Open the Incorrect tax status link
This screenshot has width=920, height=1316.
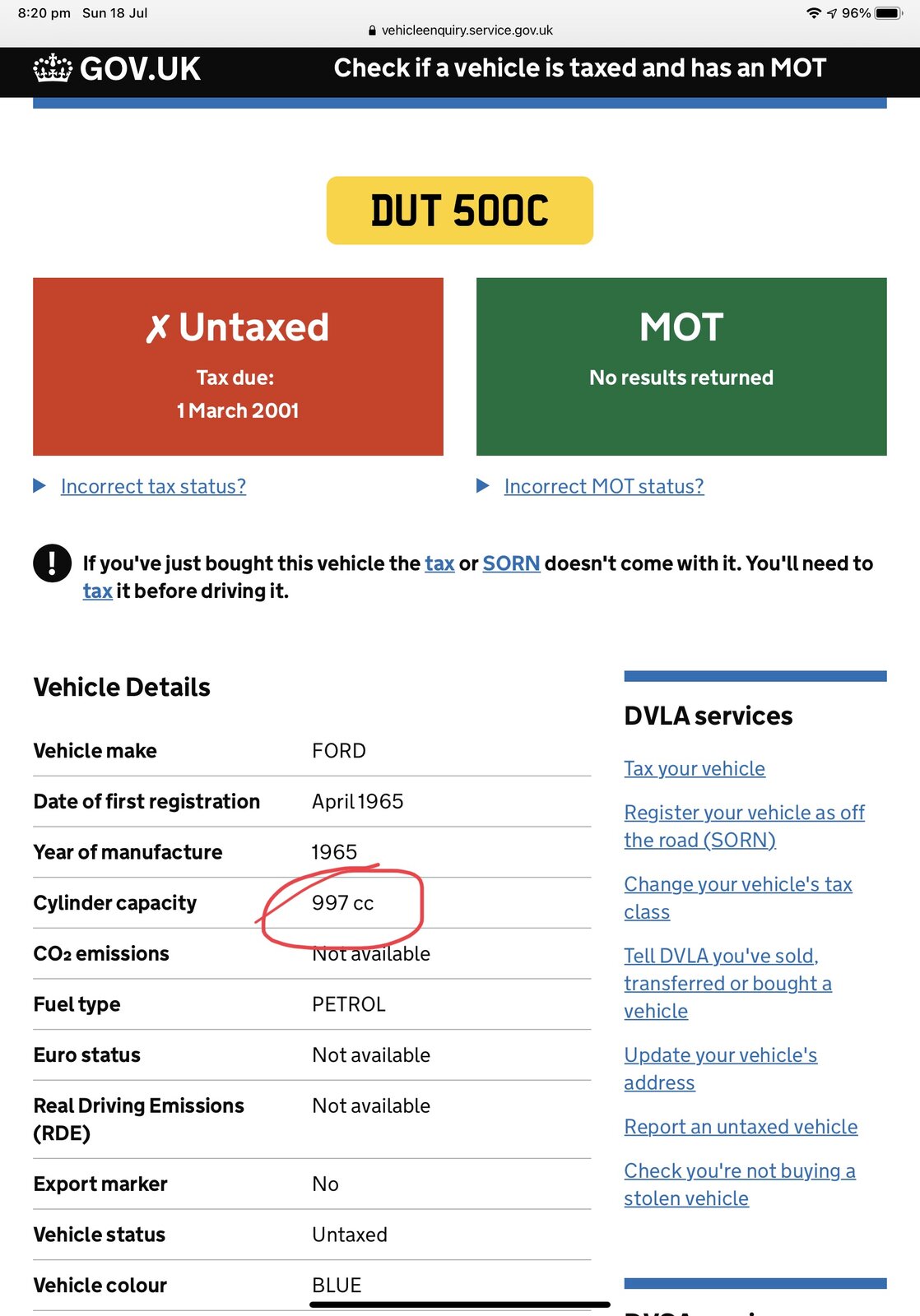153,486
